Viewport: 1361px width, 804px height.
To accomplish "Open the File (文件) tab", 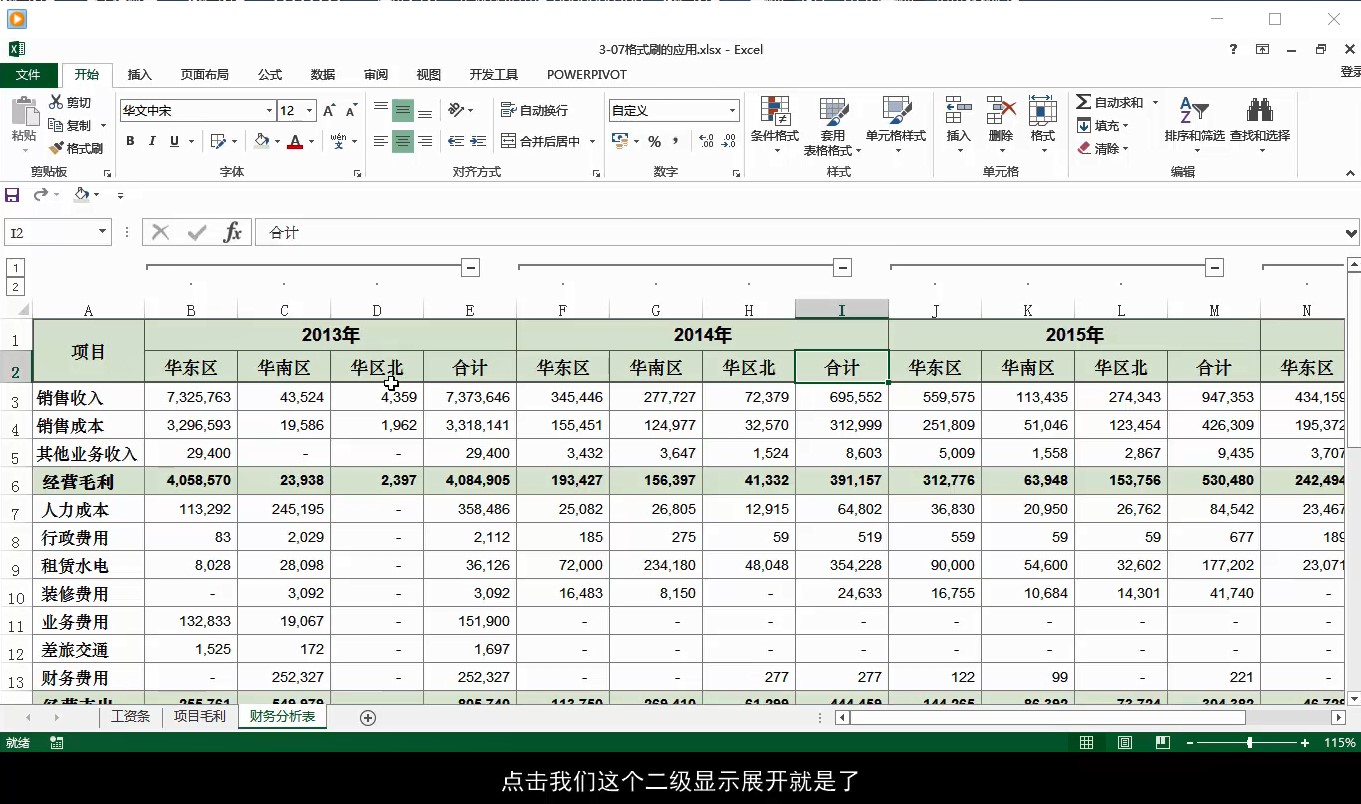I will coord(28,75).
